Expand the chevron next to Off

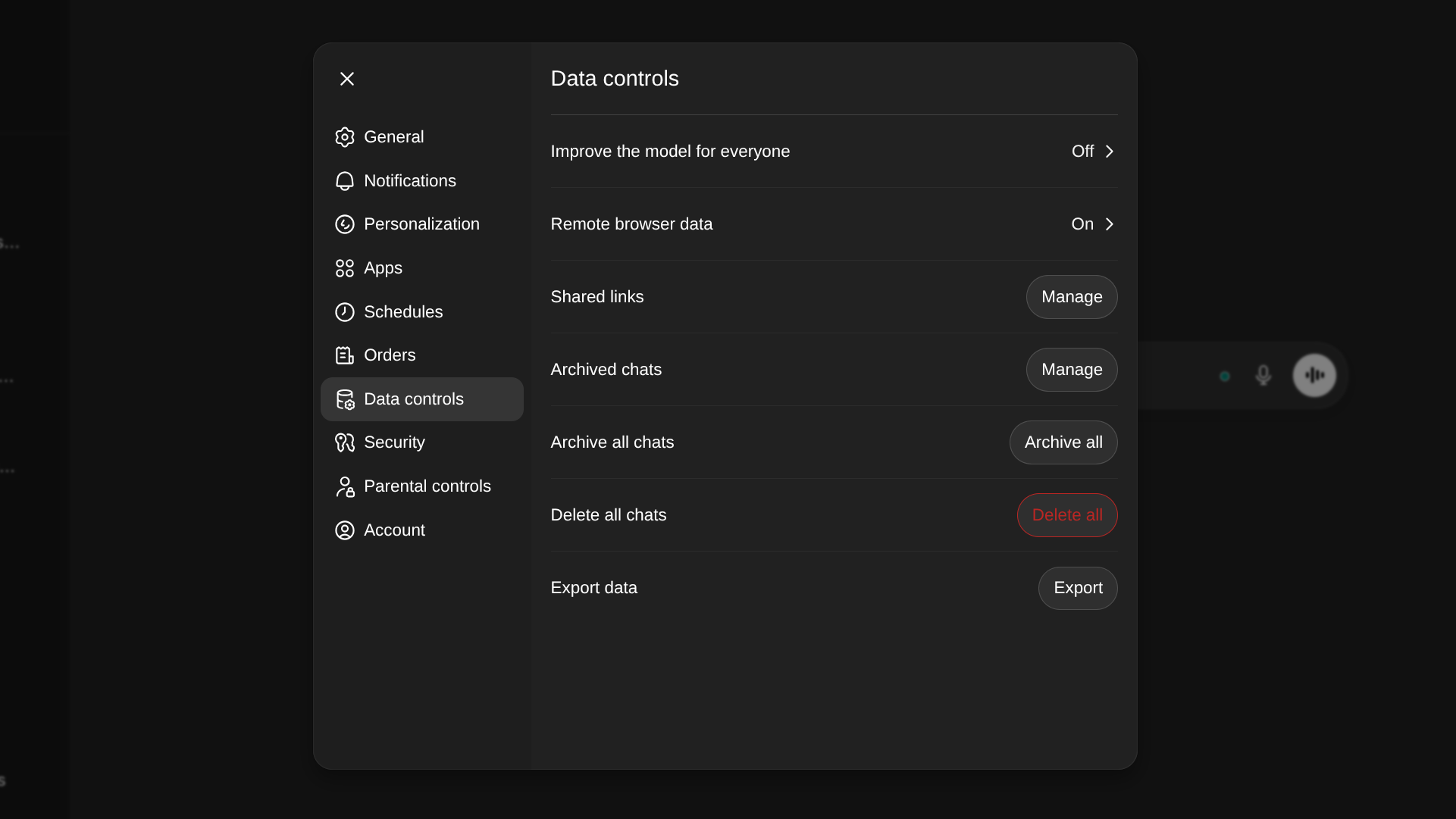tap(1109, 152)
